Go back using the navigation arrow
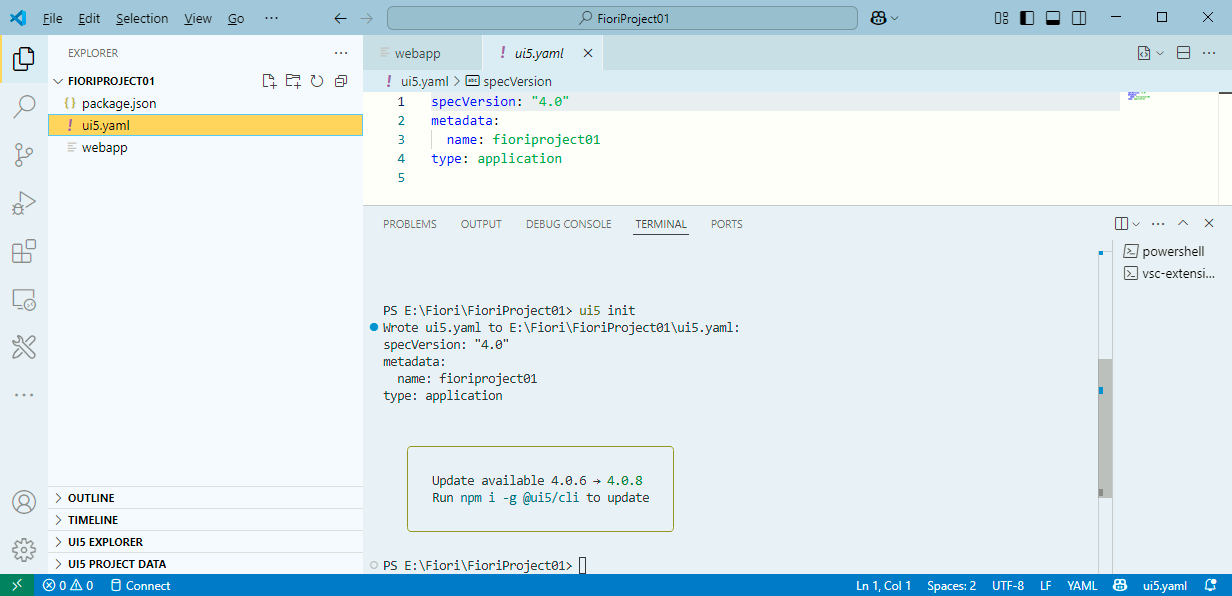The height and width of the screenshot is (596, 1232). [x=340, y=18]
